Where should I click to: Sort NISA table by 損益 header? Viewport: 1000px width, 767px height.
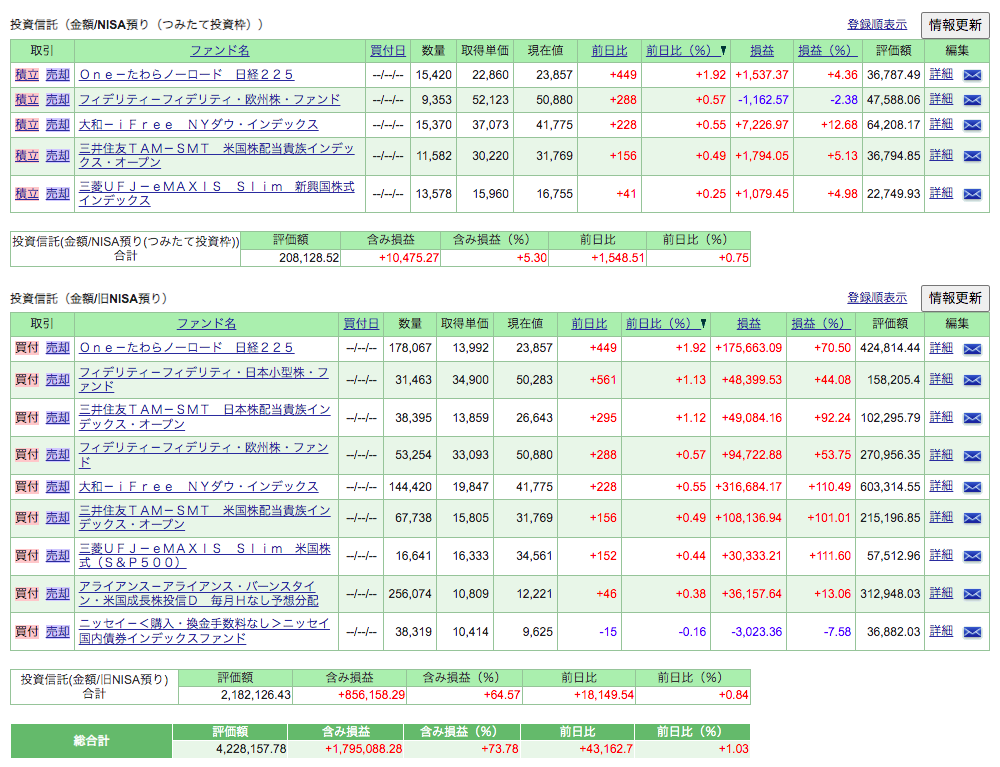coord(761,50)
